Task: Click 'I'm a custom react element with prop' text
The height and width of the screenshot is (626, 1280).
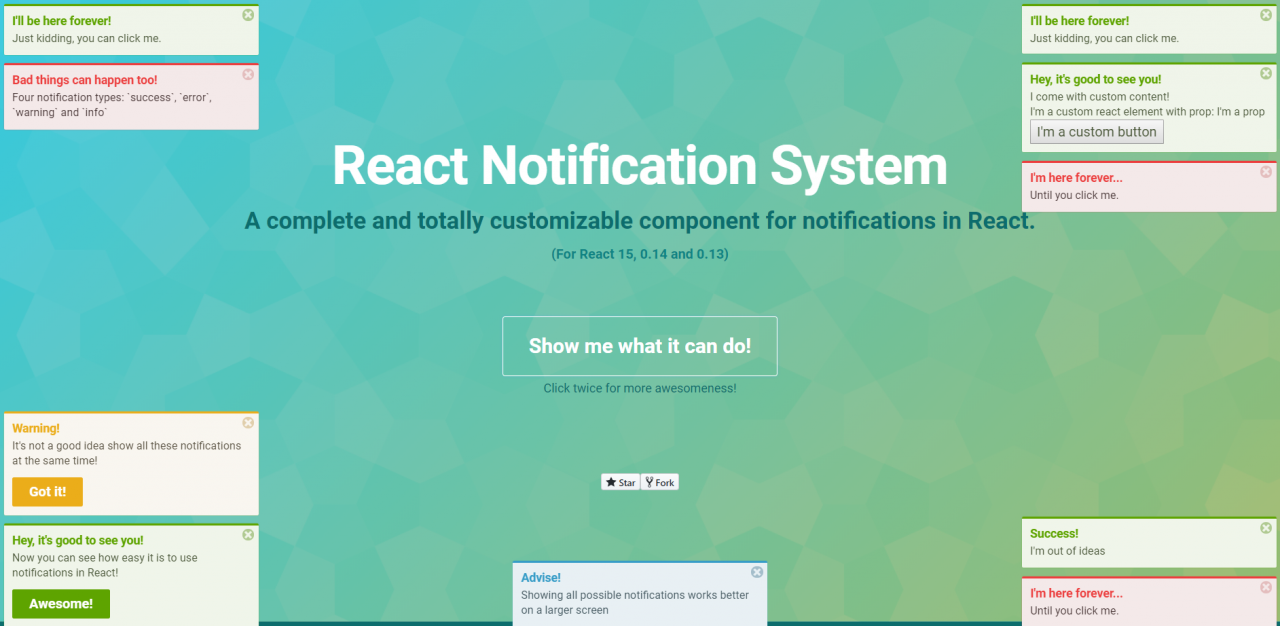Action: (1148, 112)
